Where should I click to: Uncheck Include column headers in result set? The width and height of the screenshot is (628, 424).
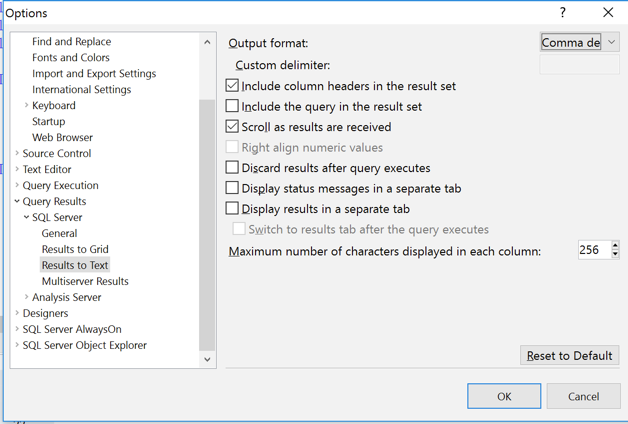[232, 86]
